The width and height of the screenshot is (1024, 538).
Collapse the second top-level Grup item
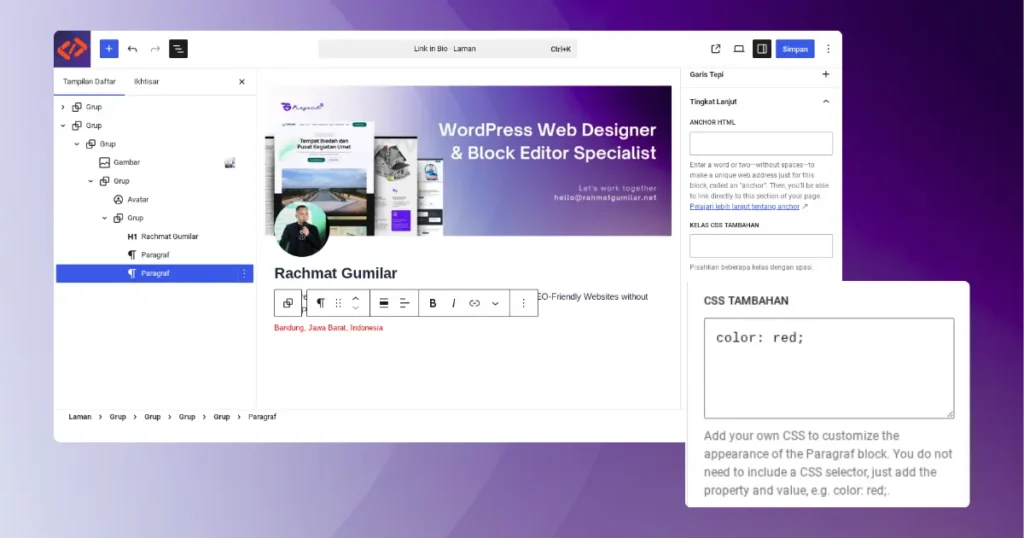(x=63, y=125)
